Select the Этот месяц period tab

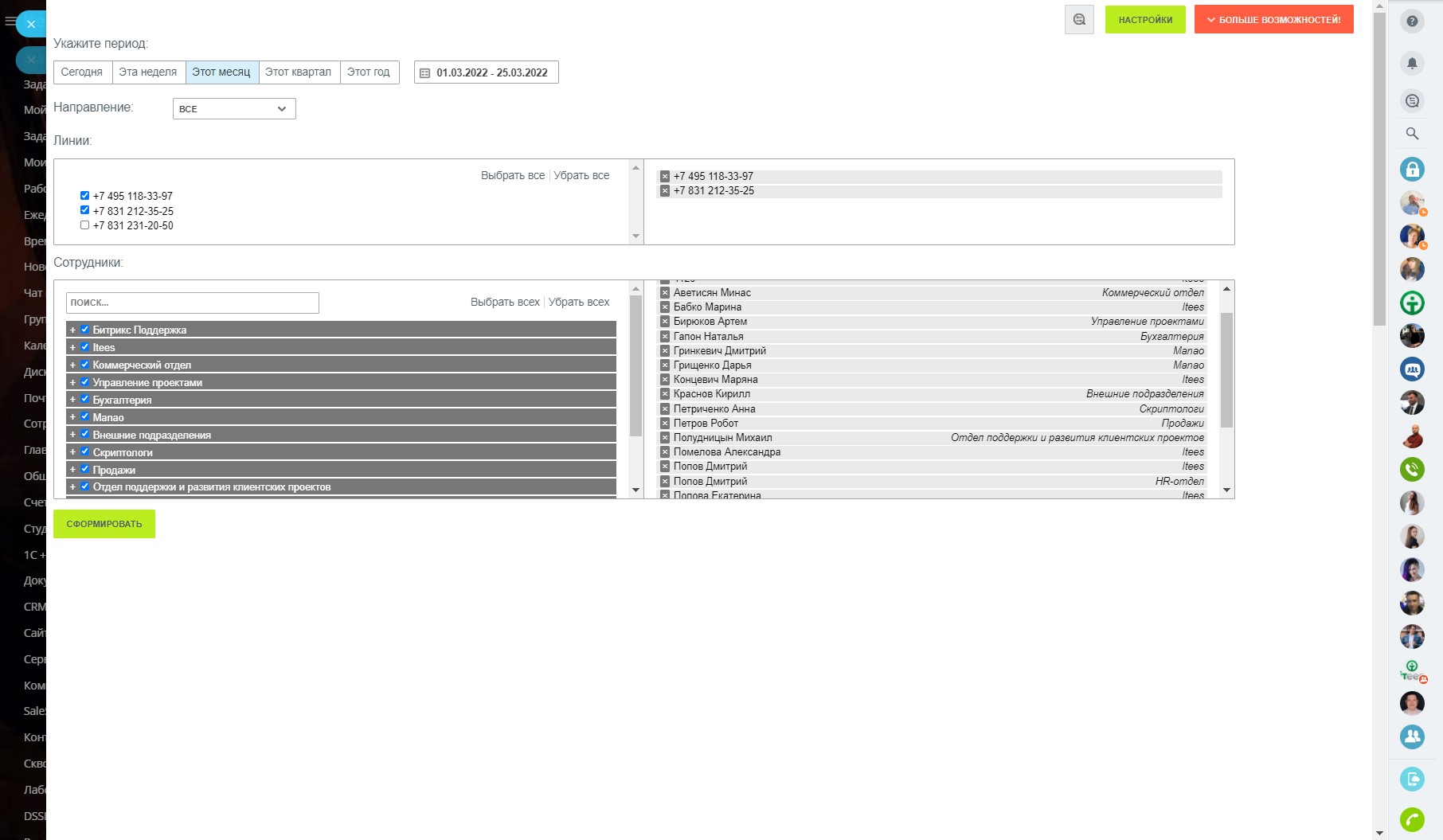[221, 72]
